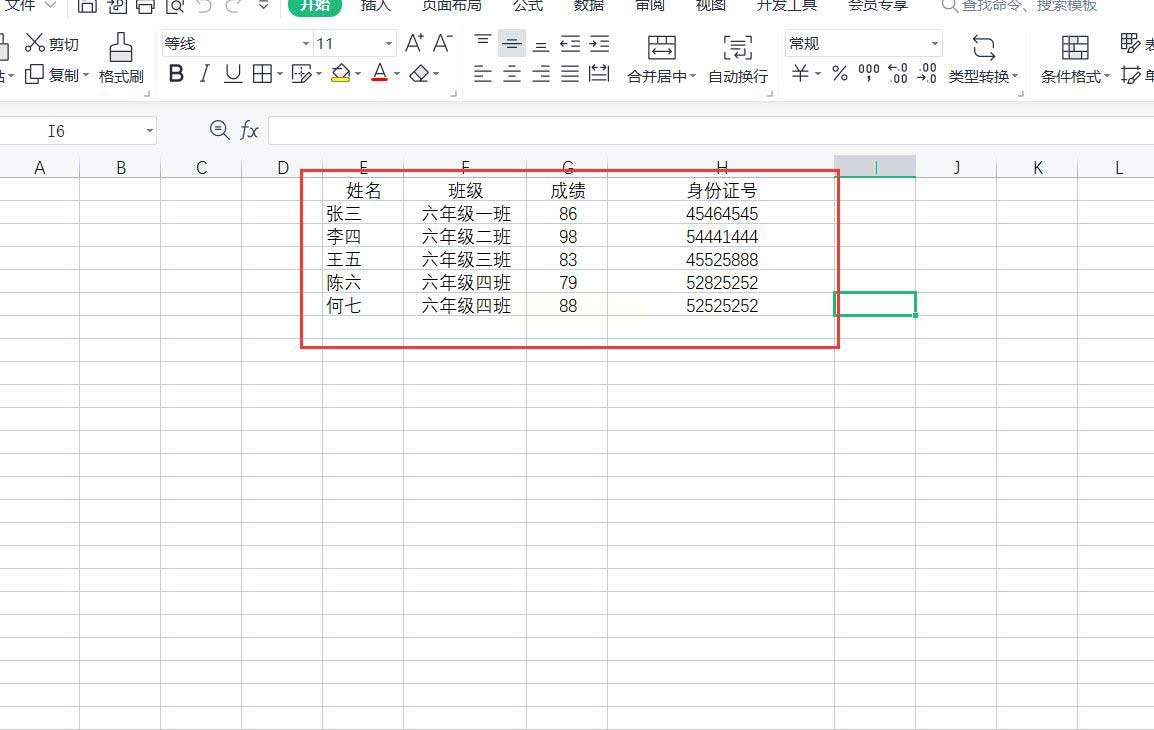Decrease decimal places

click(x=927, y=74)
